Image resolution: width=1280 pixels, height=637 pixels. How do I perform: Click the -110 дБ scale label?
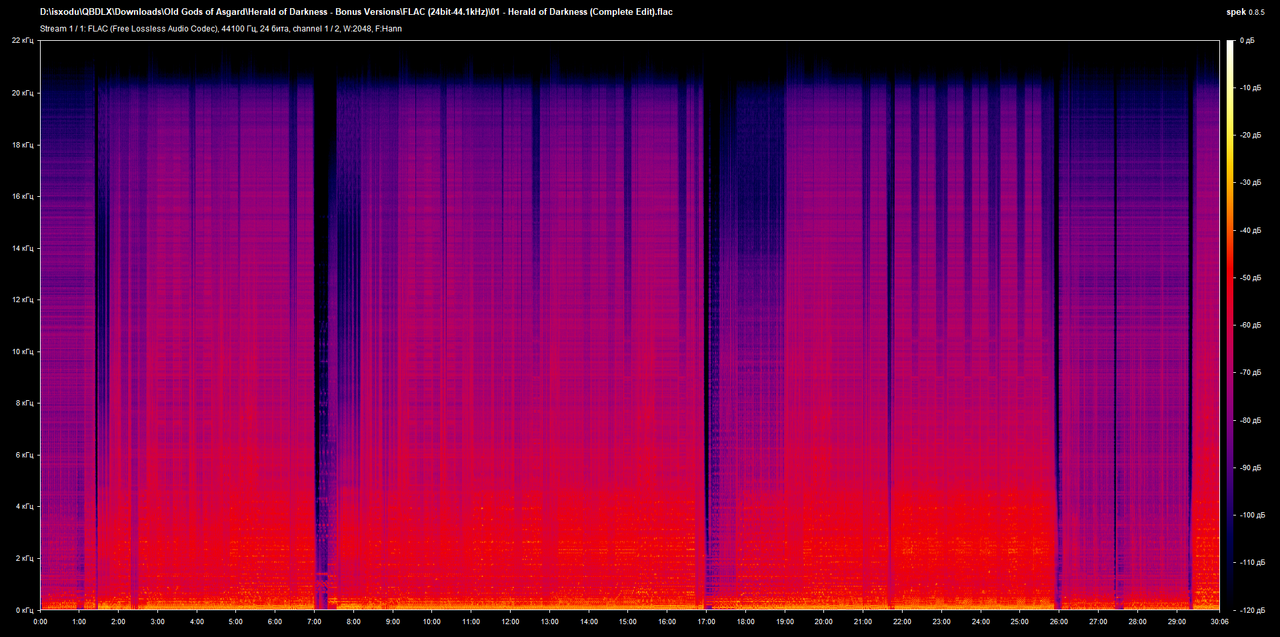[x=1252, y=563]
